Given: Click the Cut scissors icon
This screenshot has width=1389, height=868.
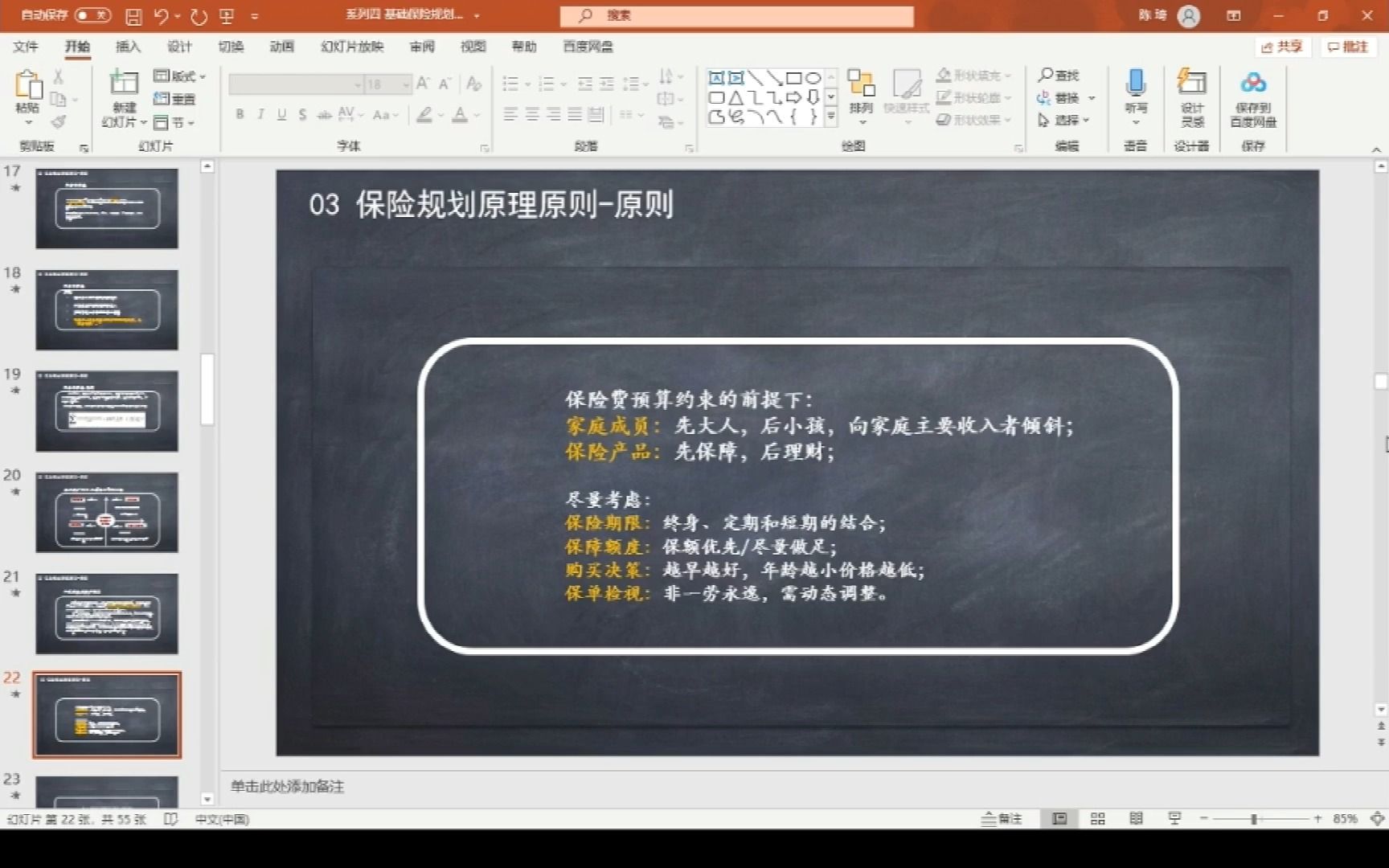Looking at the screenshot, I should (58, 77).
